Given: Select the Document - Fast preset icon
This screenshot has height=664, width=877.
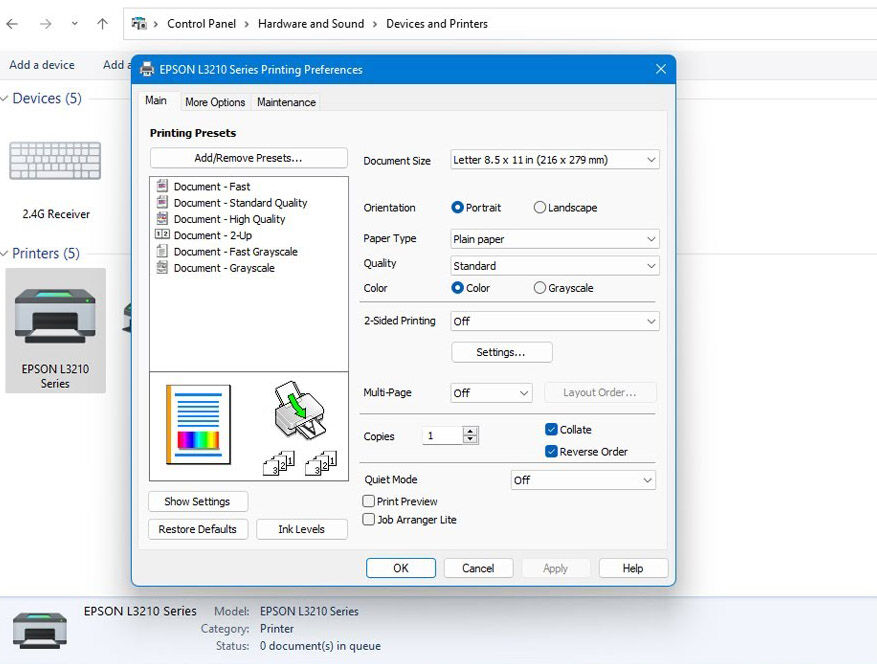Looking at the screenshot, I should (x=162, y=185).
